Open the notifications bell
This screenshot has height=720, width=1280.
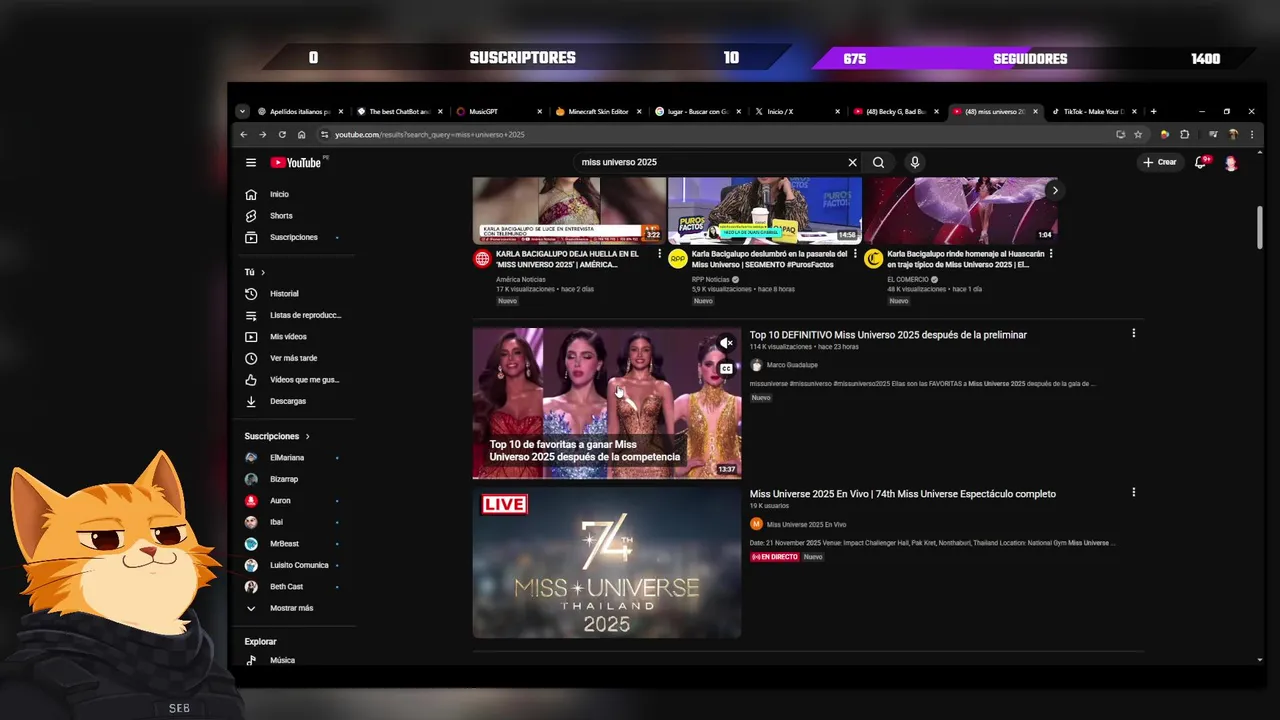pyautogui.click(x=1201, y=162)
